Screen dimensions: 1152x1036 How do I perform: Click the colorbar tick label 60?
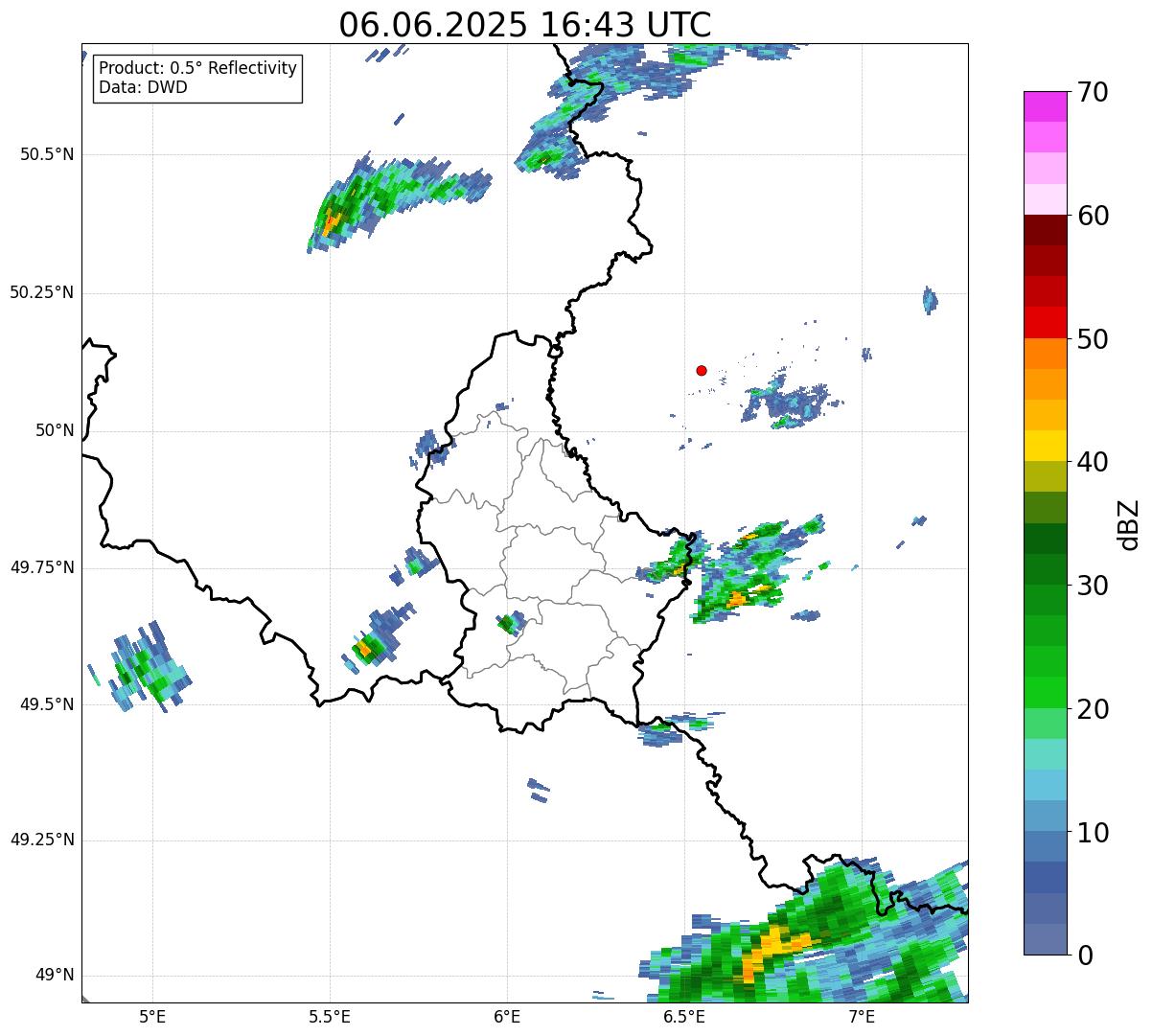point(1093,216)
